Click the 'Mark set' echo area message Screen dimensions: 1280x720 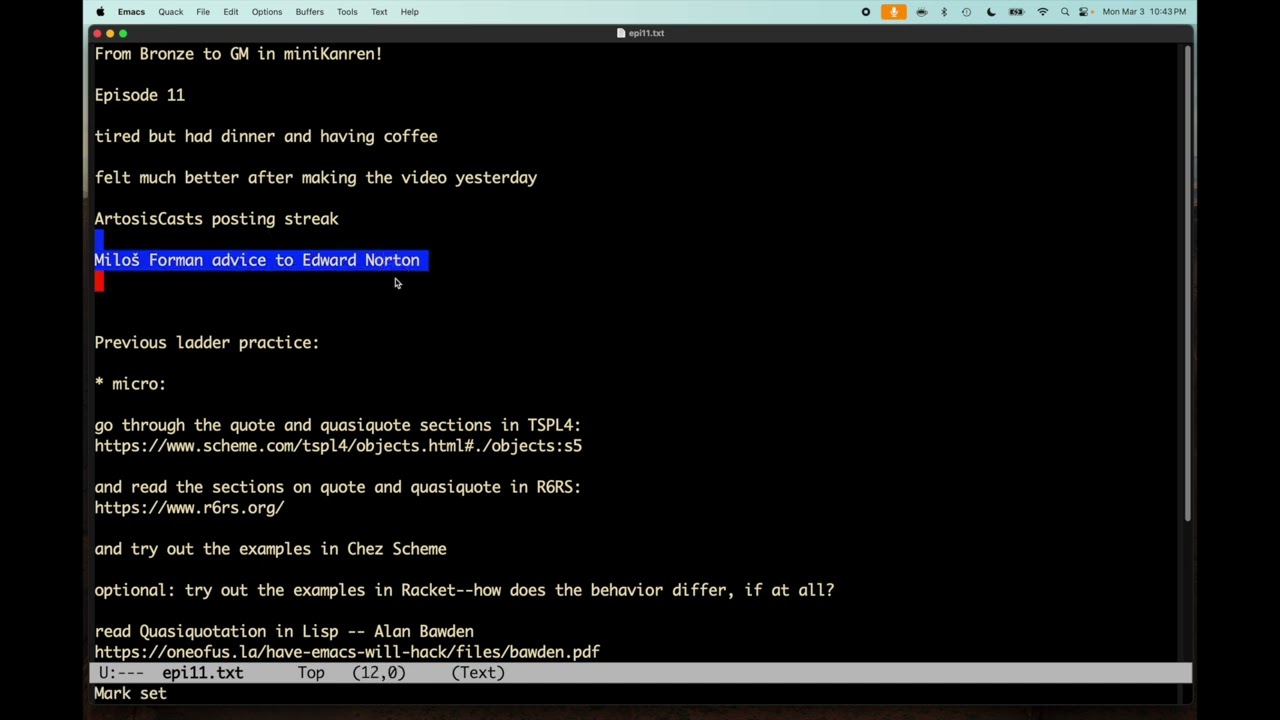pos(130,693)
